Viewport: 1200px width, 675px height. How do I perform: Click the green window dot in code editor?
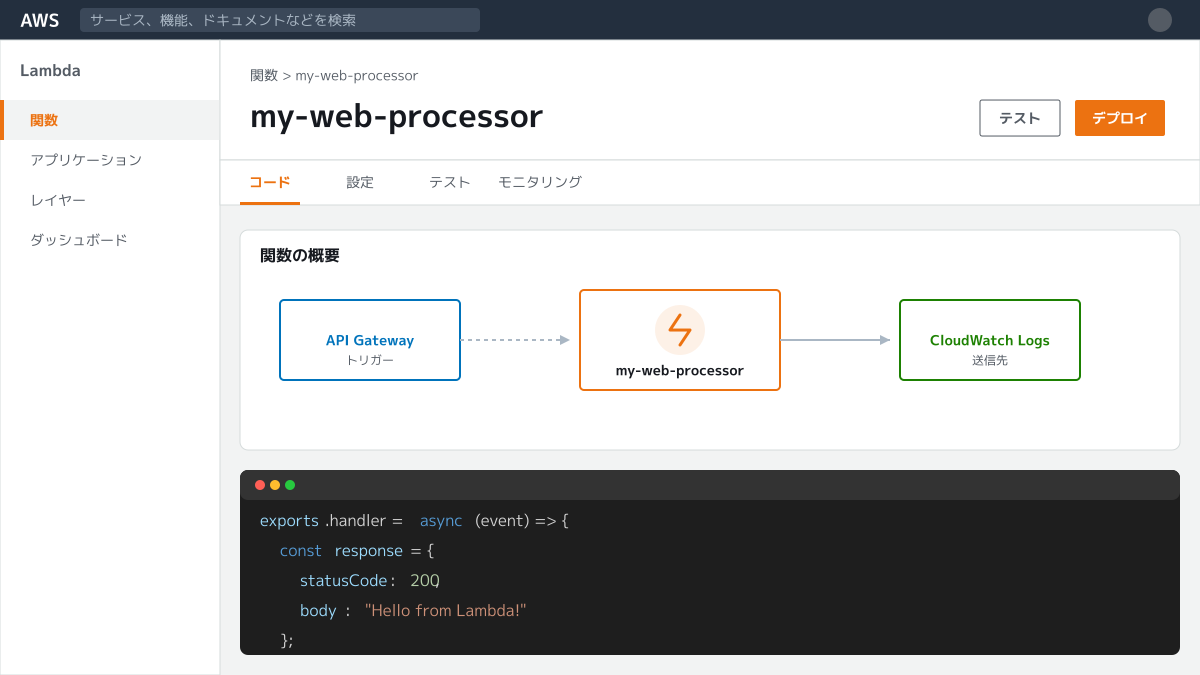pyautogui.click(x=290, y=485)
